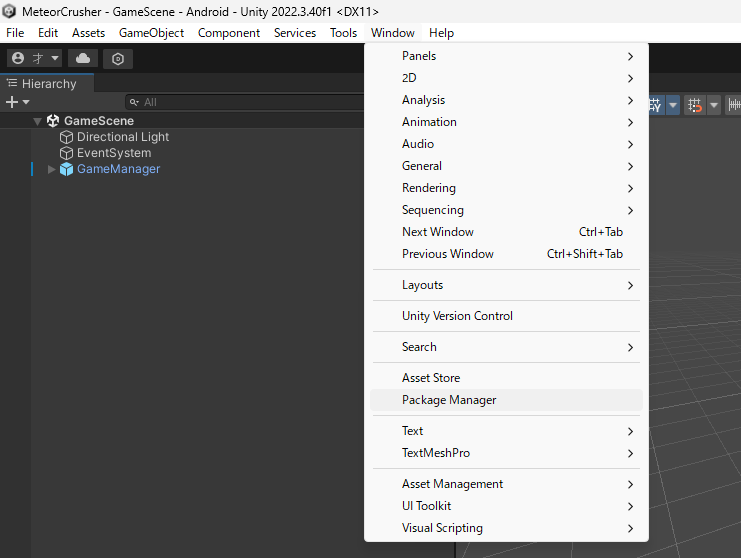Select the GameManager prefab object
Screen dimensions: 741x558
[118, 169]
